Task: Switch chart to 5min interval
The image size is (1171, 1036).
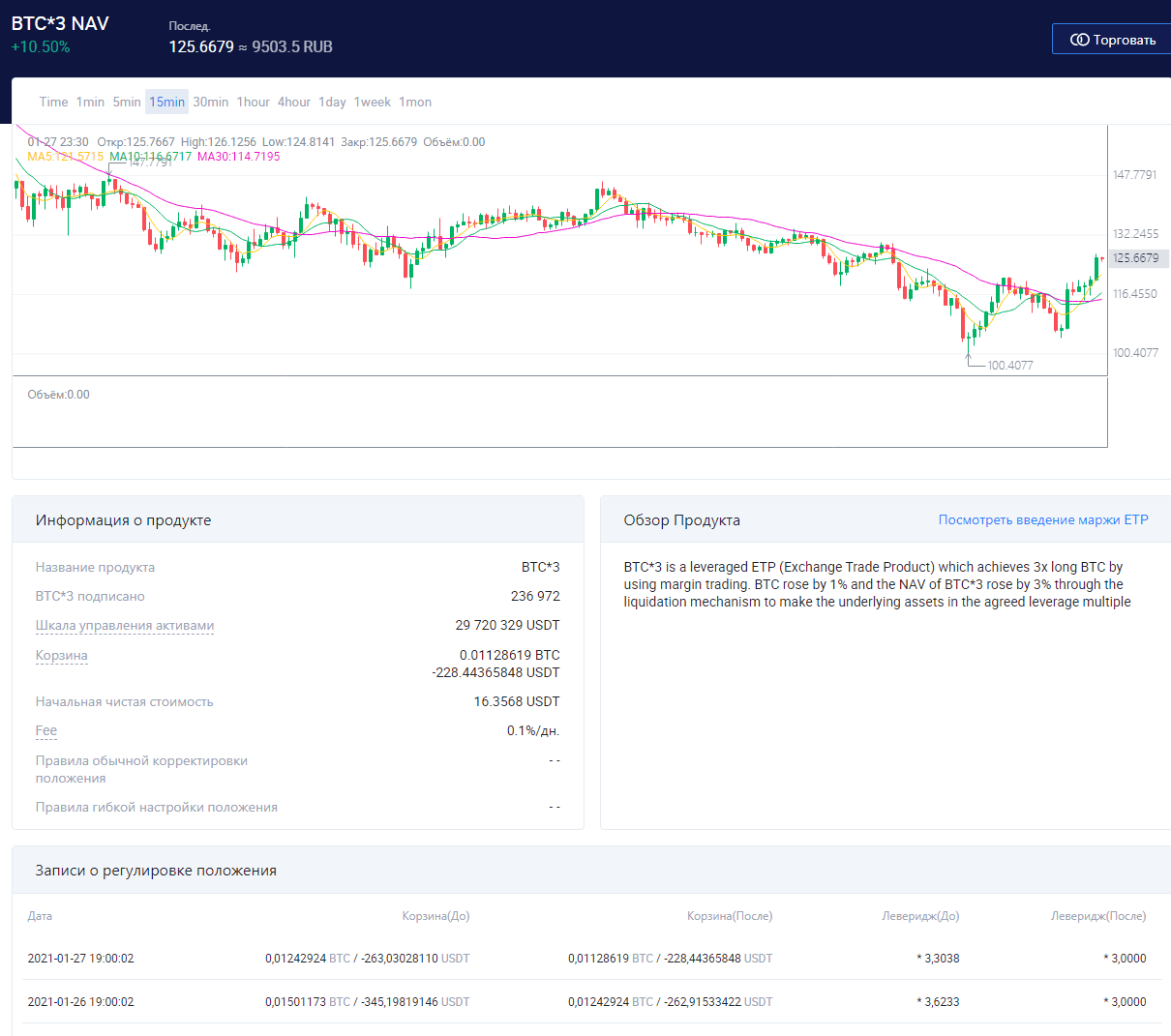Action: pos(127,103)
